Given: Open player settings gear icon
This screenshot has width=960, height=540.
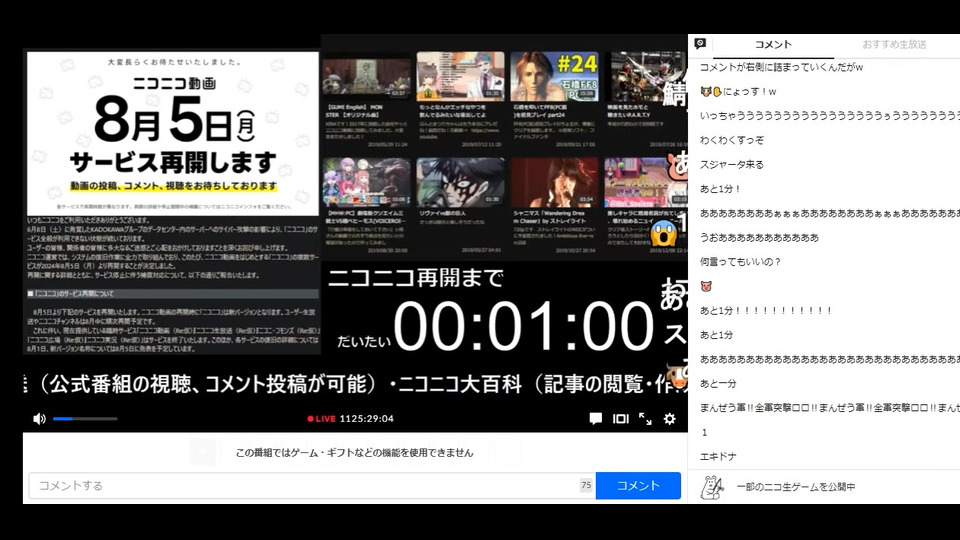Looking at the screenshot, I should coord(670,419).
